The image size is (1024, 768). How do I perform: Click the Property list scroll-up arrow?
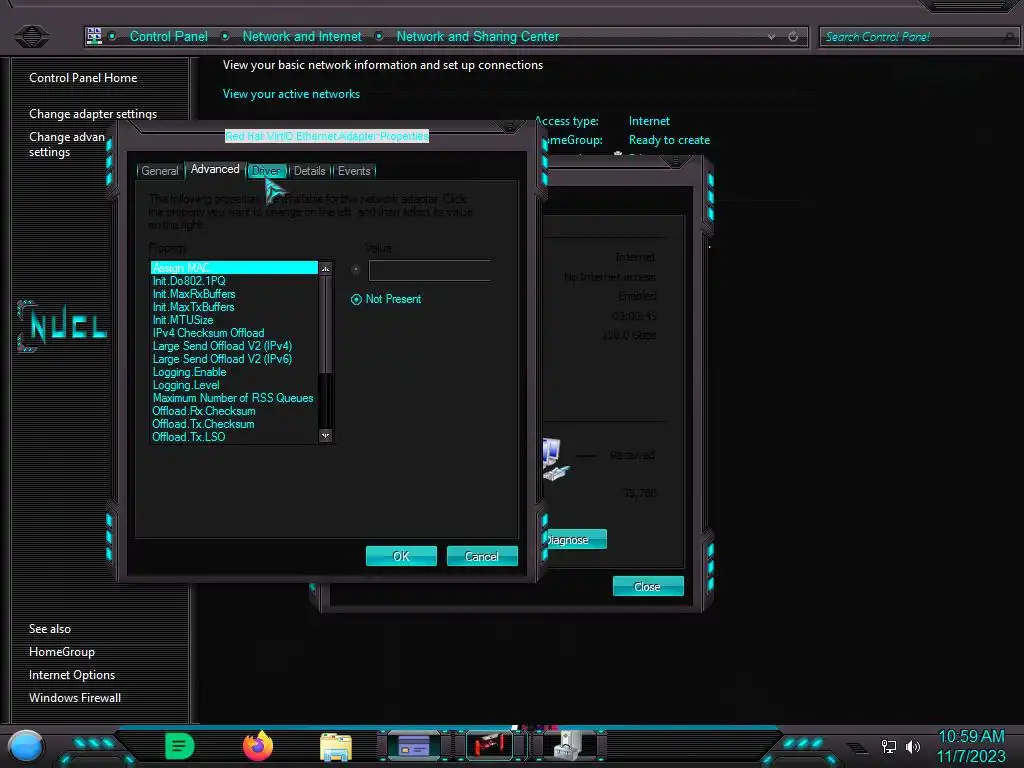tap(325, 268)
